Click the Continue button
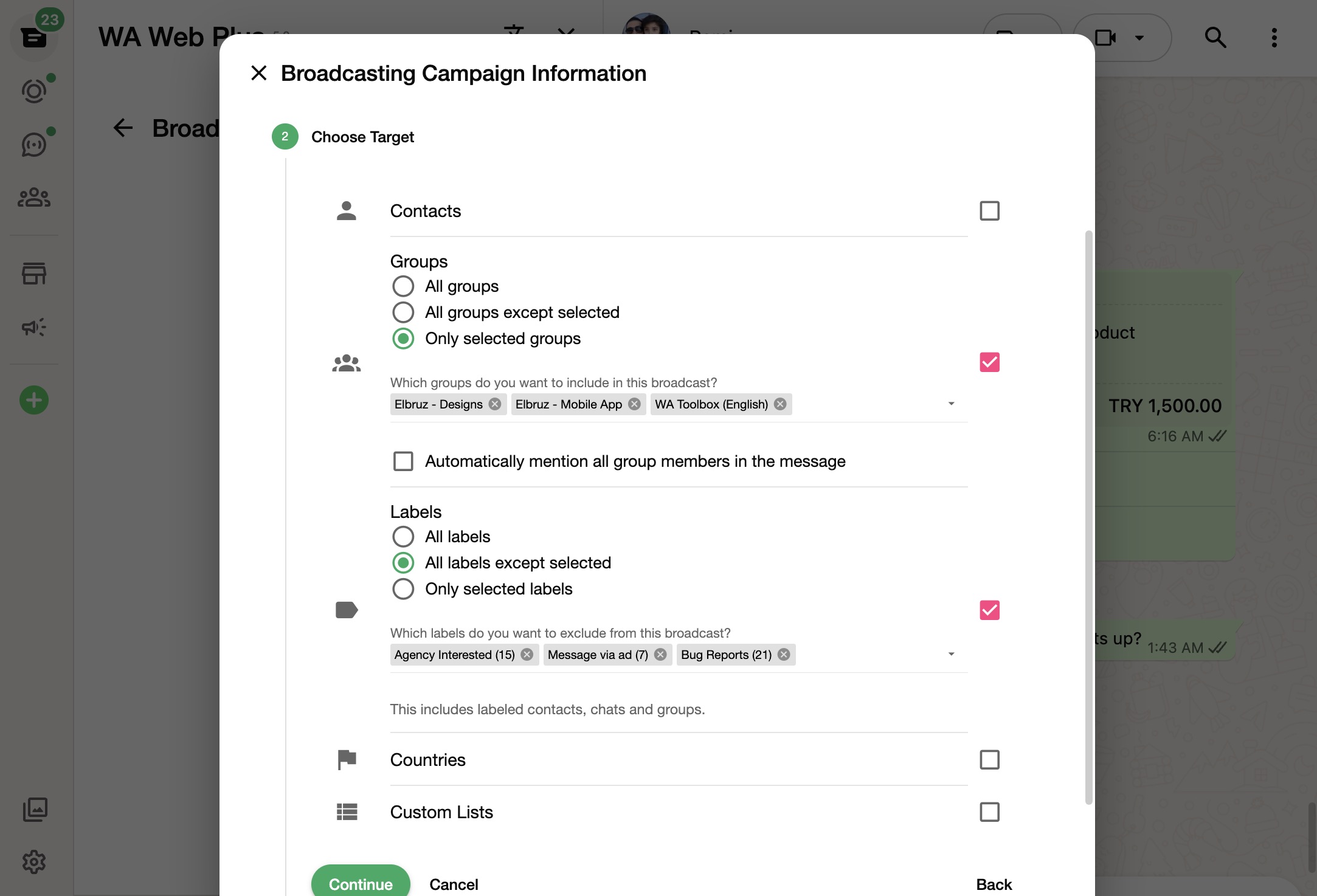This screenshot has width=1317, height=896. tap(360, 883)
